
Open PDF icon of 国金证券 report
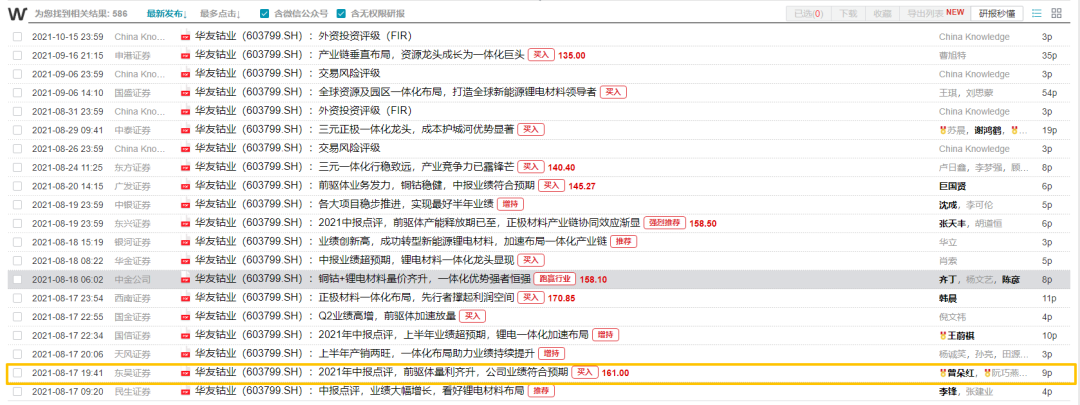click(185, 317)
